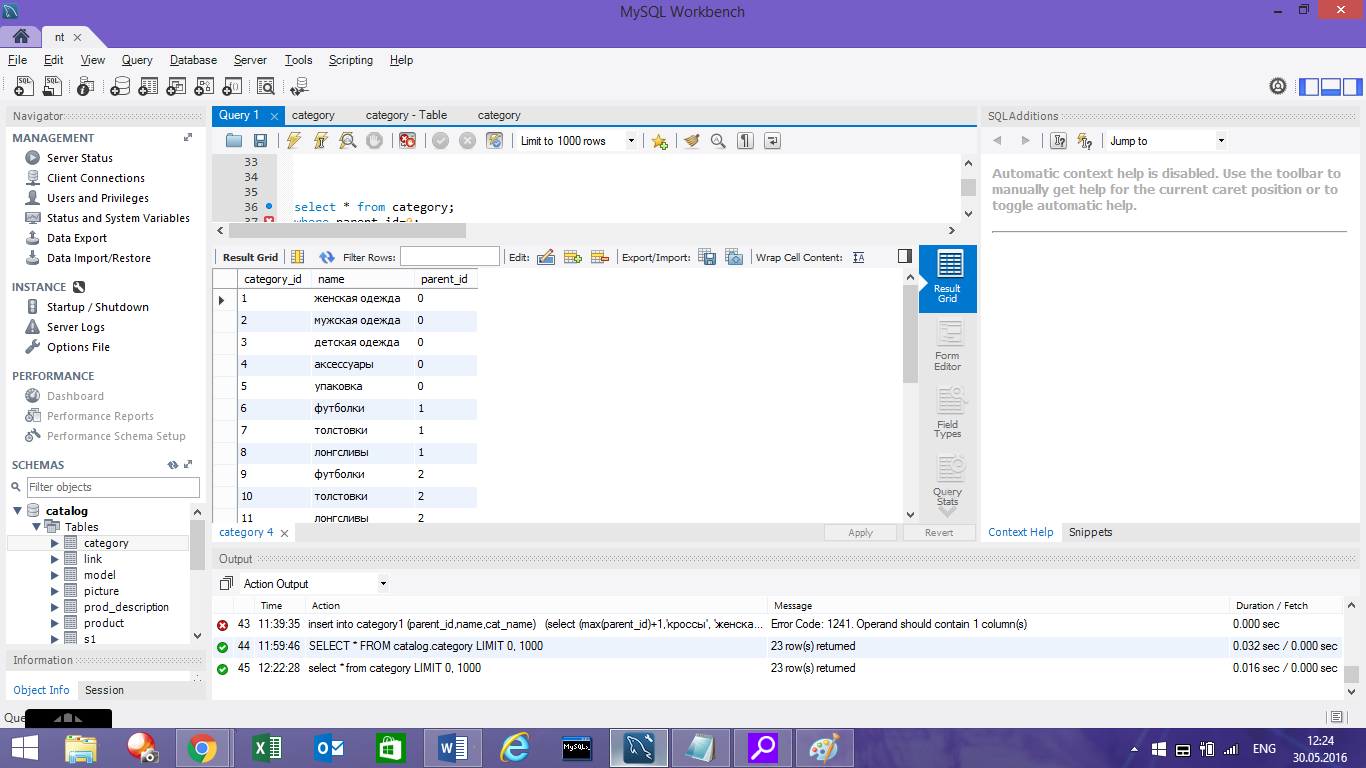Toggle wrap cell content
The height and width of the screenshot is (768, 1366).
[859, 257]
